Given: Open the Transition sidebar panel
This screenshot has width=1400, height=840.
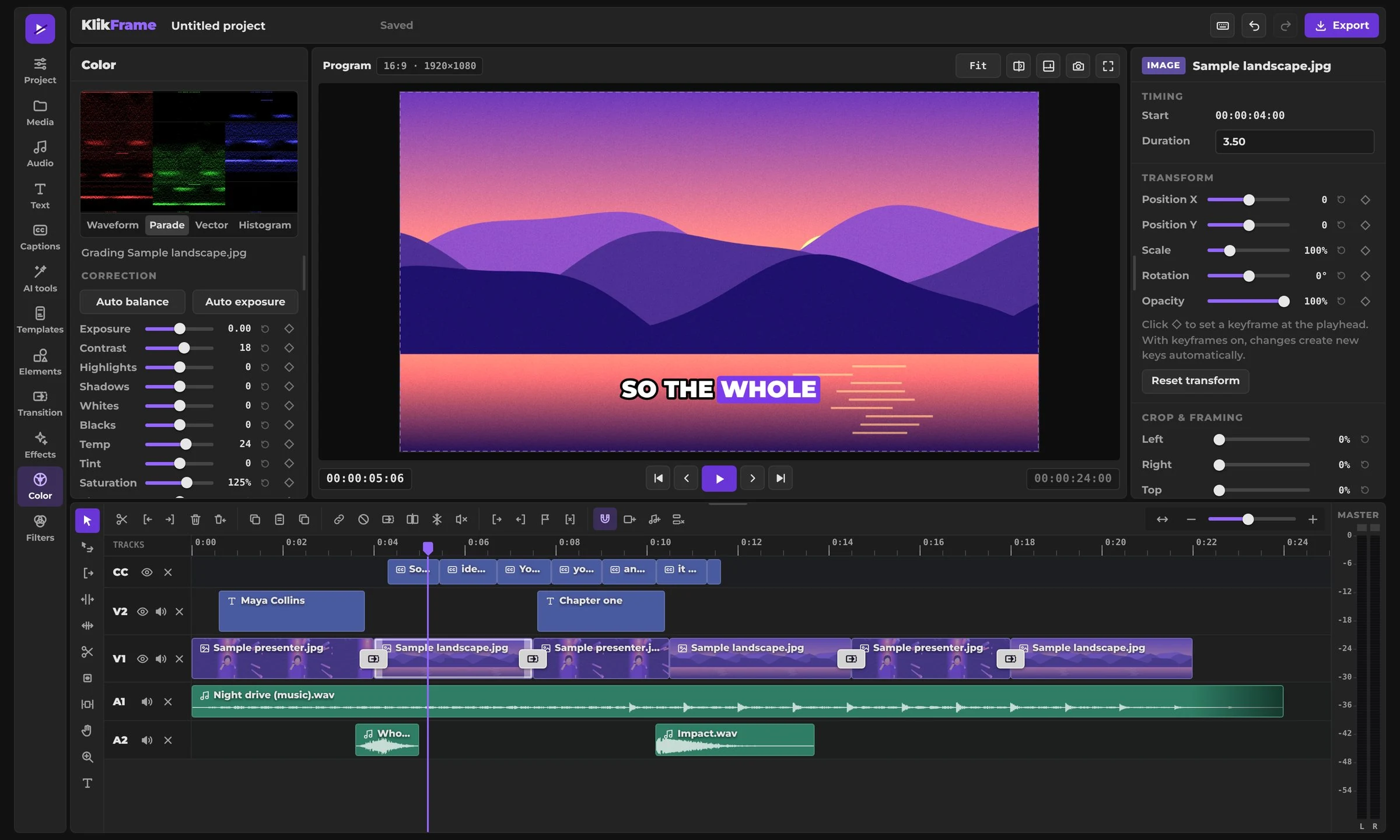Looking at the screenshot, I should (x=40, y=403).
